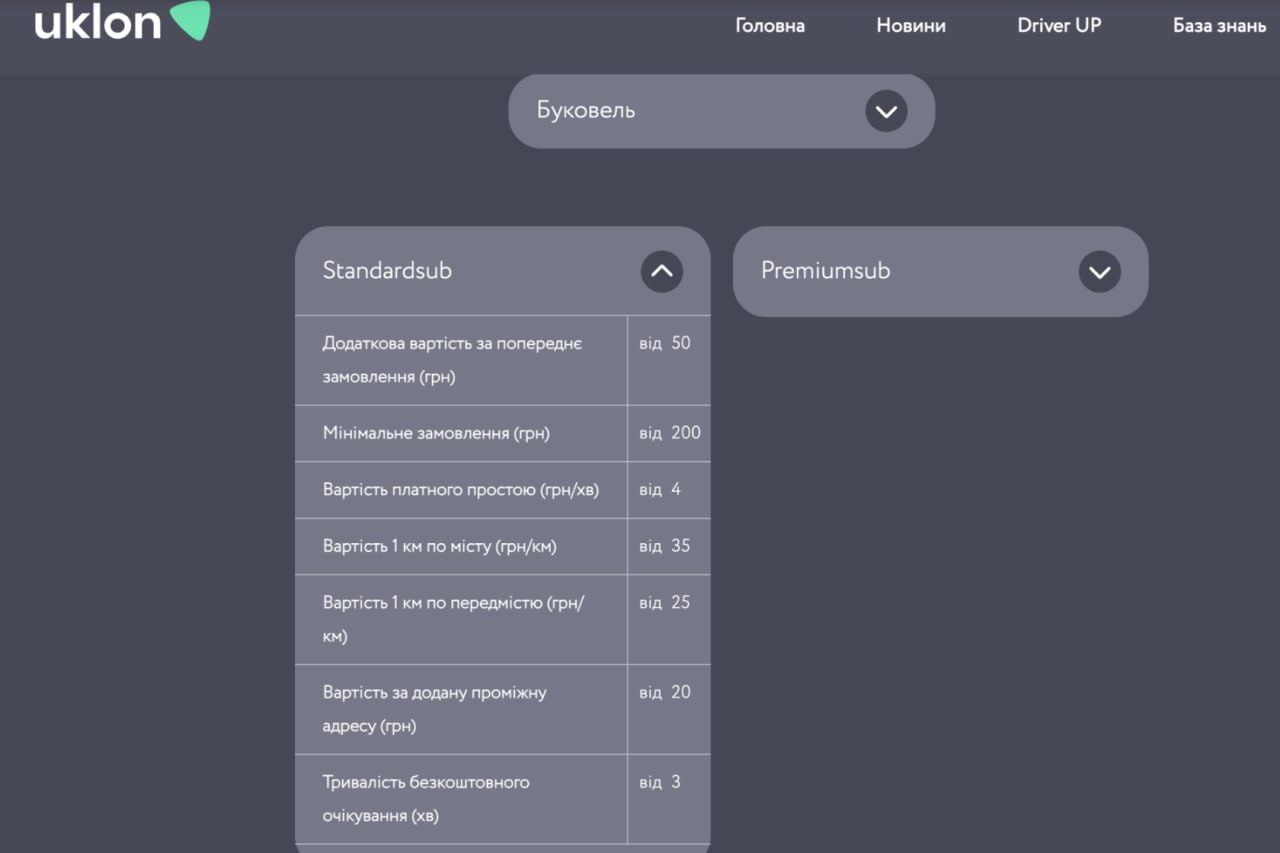
Task: Click the Вартість 1 км по місту row
Action: (x=439, y=546)
